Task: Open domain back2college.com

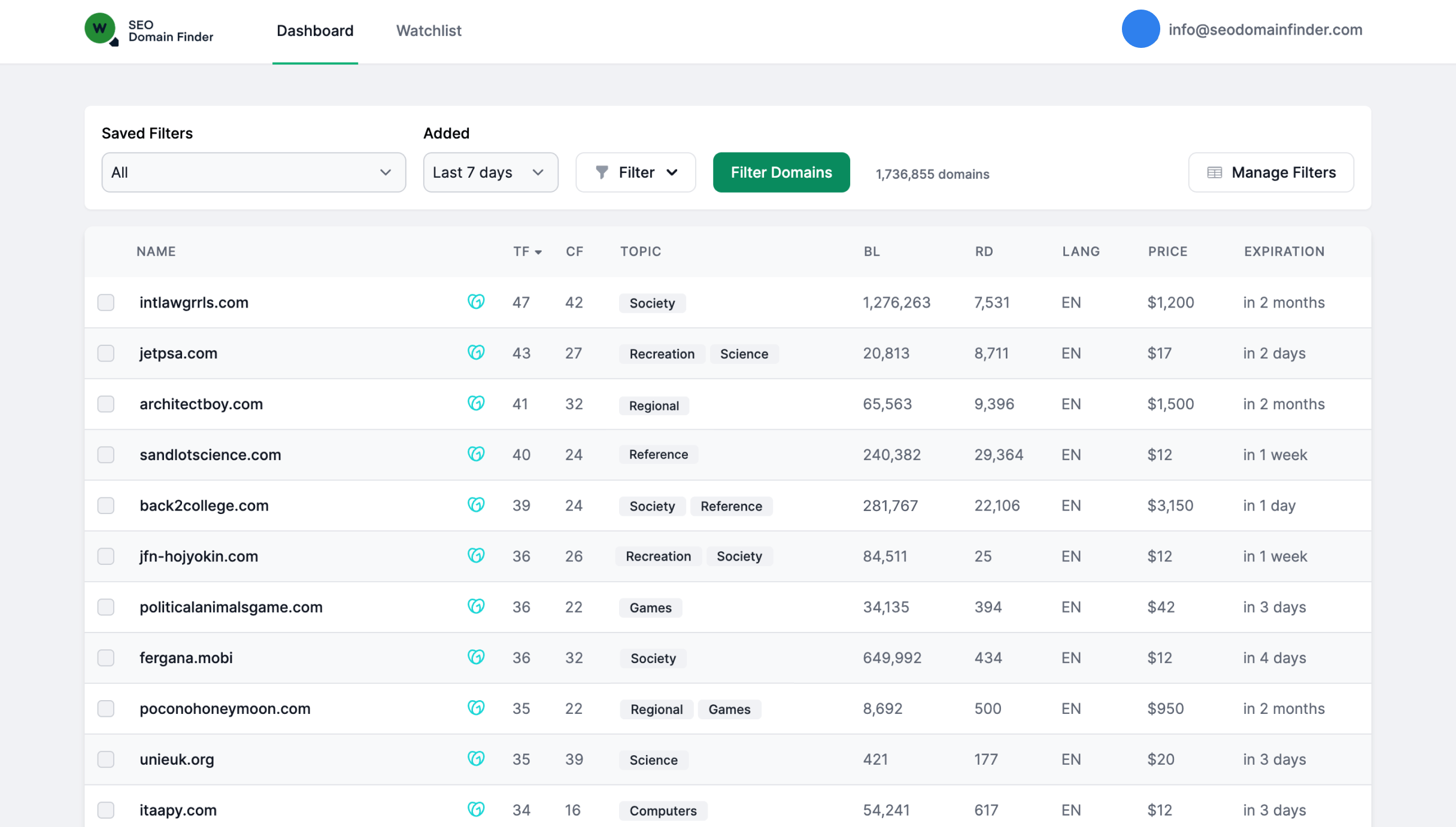Action: pyautogui.click(x=204, y=506)
